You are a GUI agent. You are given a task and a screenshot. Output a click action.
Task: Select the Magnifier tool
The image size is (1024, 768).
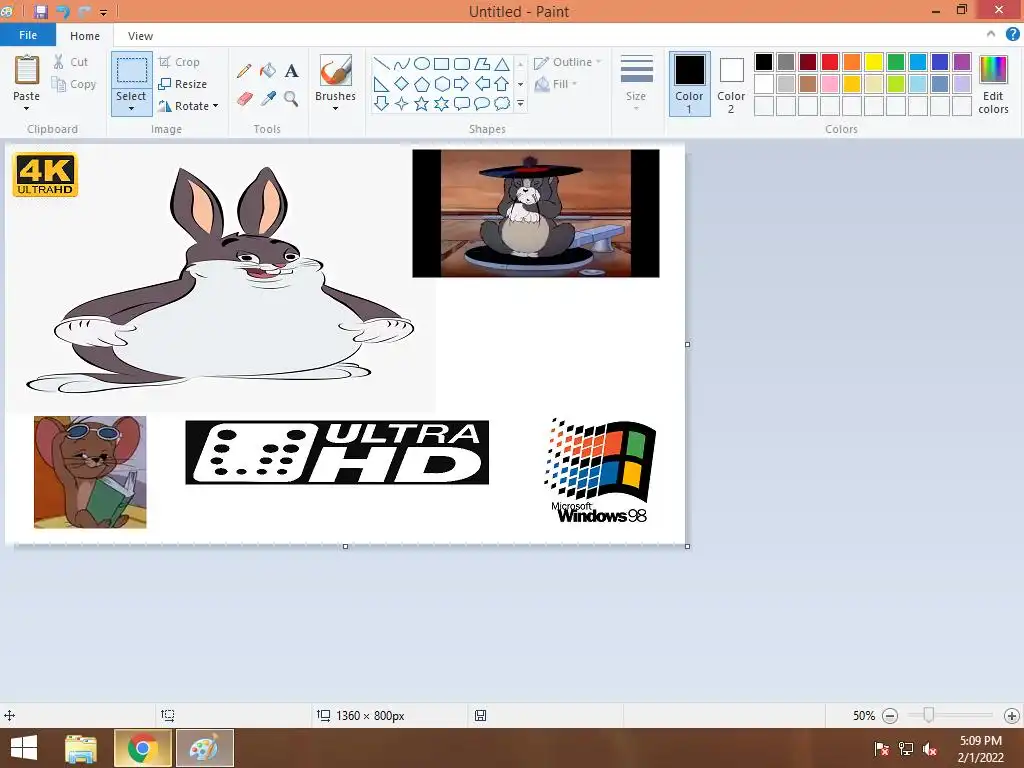point(291,99)
